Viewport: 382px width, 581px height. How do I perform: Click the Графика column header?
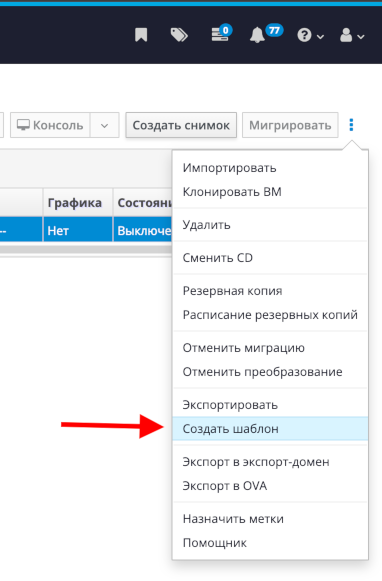point(78,203)
